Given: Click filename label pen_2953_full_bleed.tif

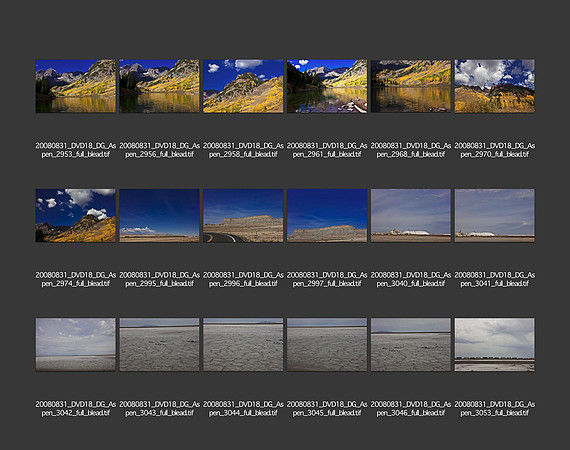Looking at the screenshot, I should [76, 154].
